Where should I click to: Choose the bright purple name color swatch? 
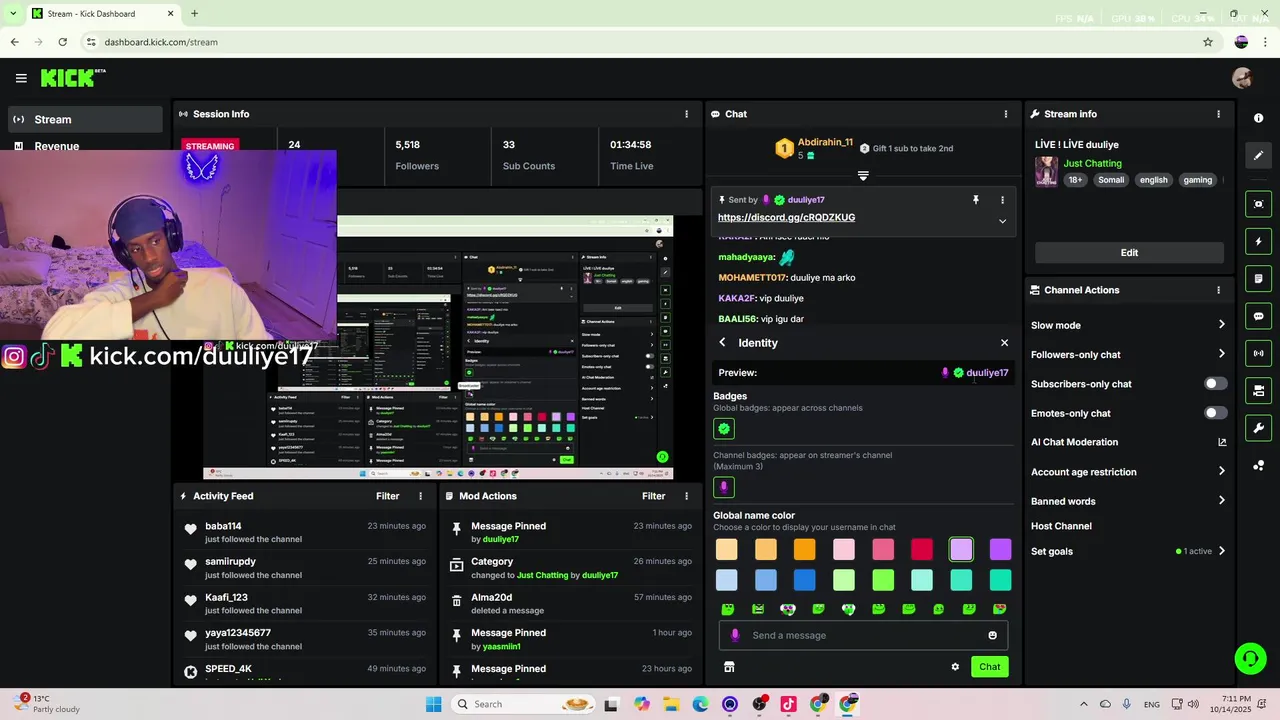tap(1000, 549)
